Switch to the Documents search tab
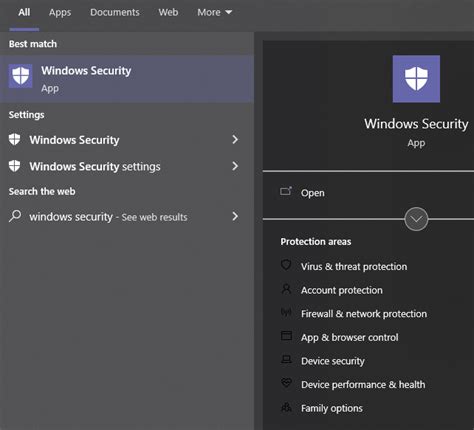Image resolution: width=474 pixels, height=430 pixels. (115, 12)
